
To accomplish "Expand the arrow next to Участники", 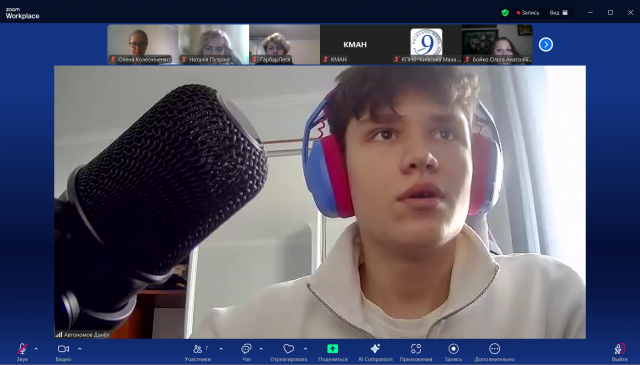I will click(x=221, y=349).
